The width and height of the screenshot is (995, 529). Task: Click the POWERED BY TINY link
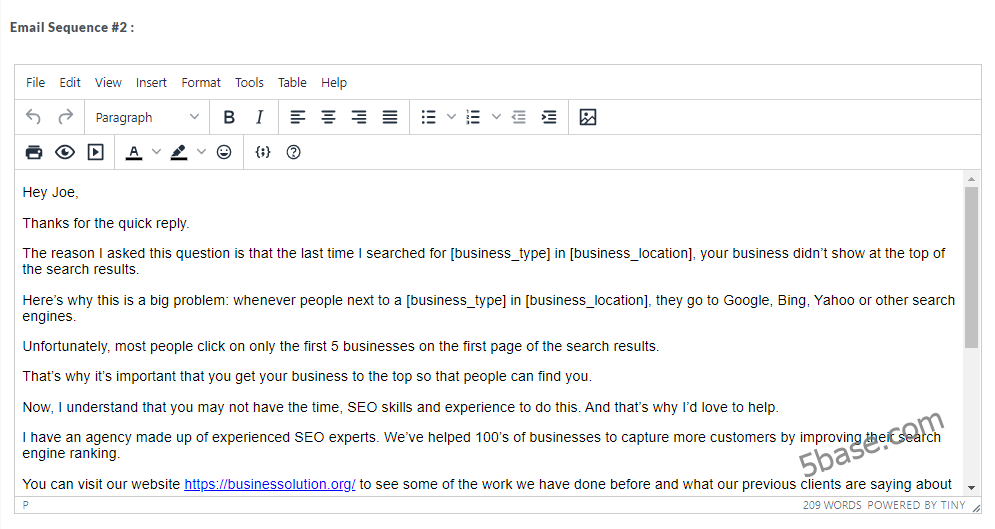(x=916, y=505)
